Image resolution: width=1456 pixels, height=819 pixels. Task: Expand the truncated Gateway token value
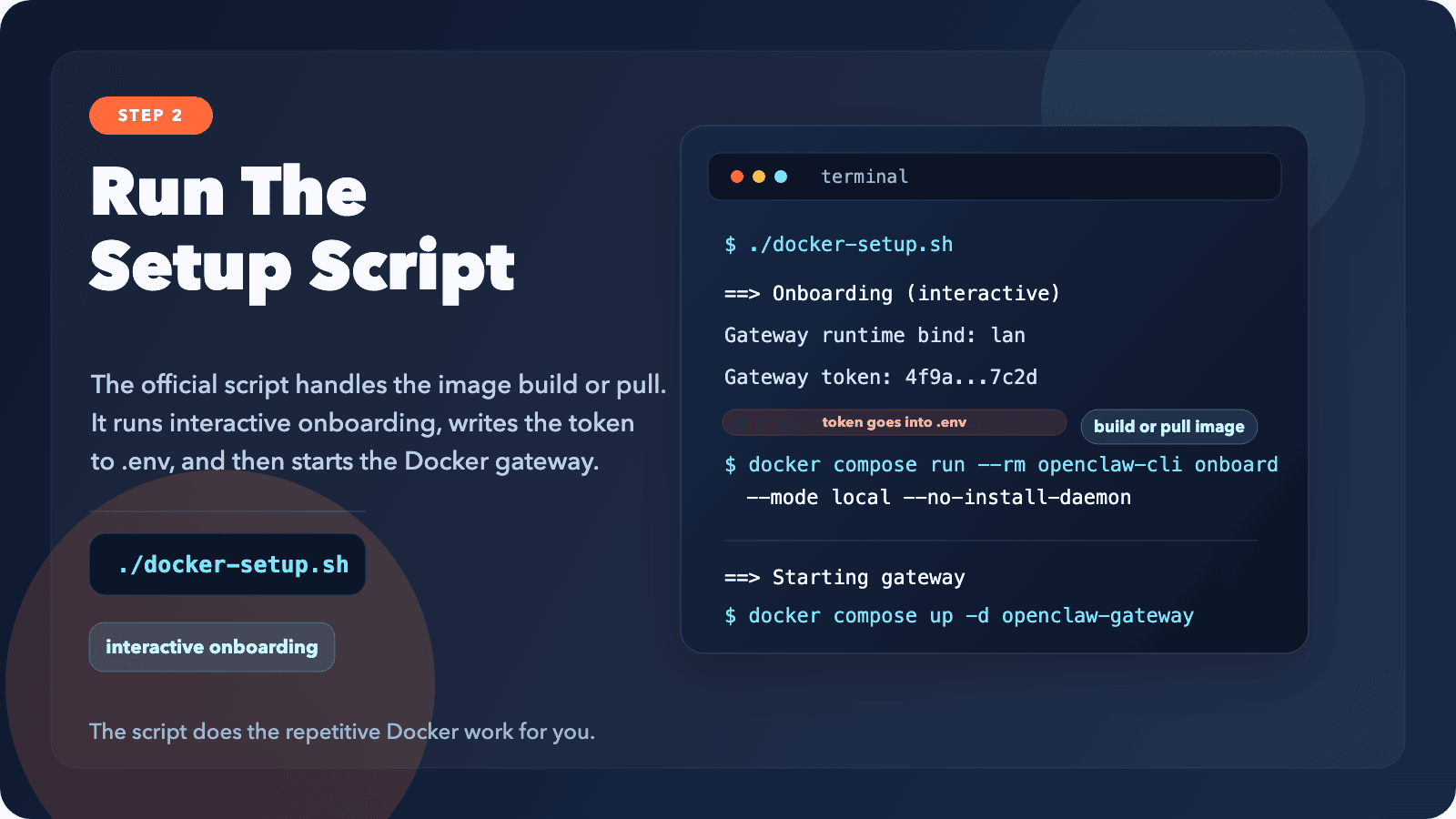click(969, 377)
